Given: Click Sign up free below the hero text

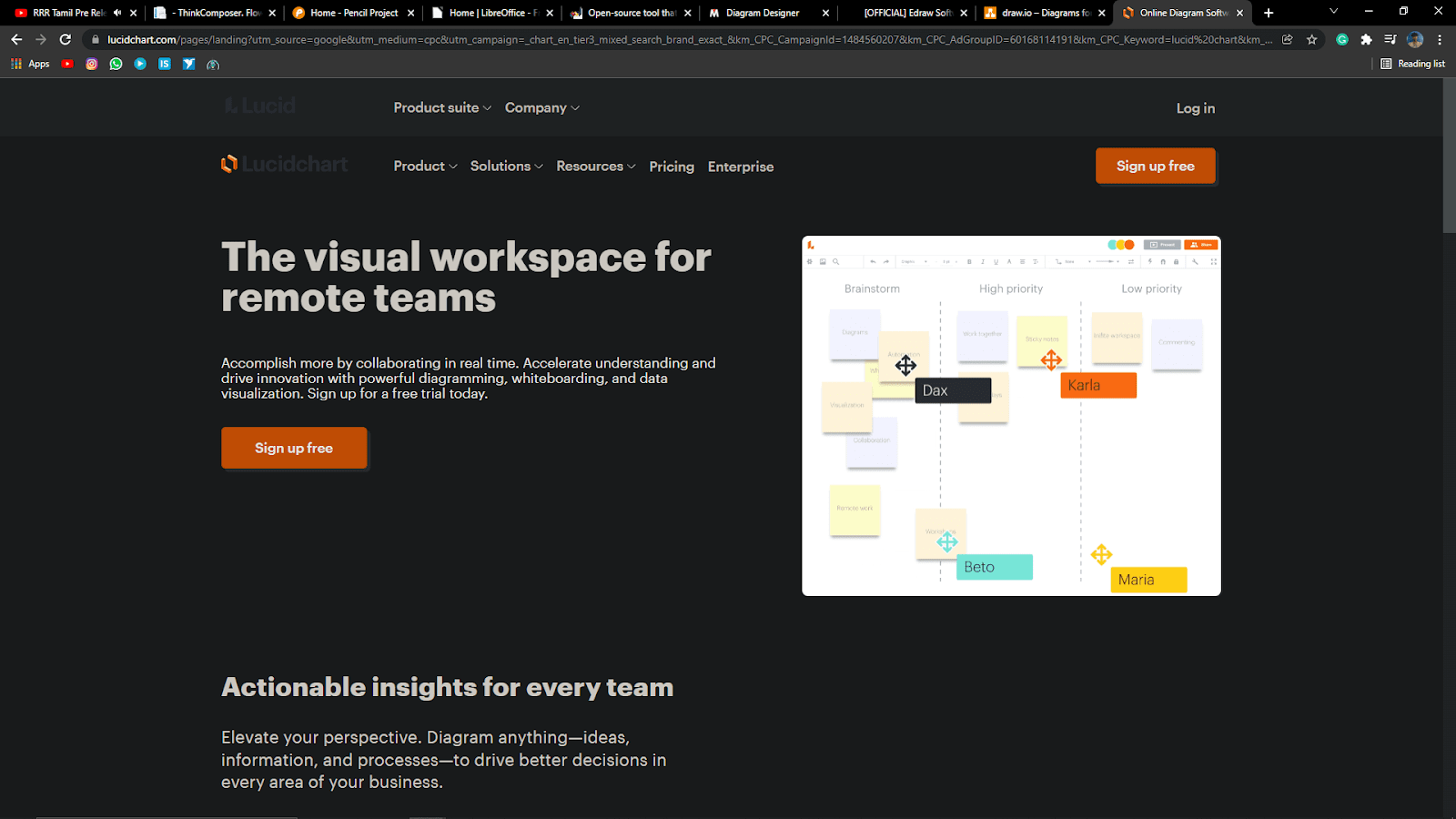Looking at the screenshot, I should coord(294,448).
